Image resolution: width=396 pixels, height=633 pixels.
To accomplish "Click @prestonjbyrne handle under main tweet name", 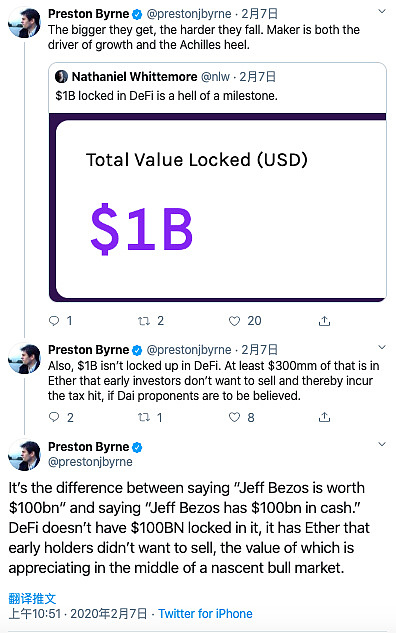I will point(90,462).
